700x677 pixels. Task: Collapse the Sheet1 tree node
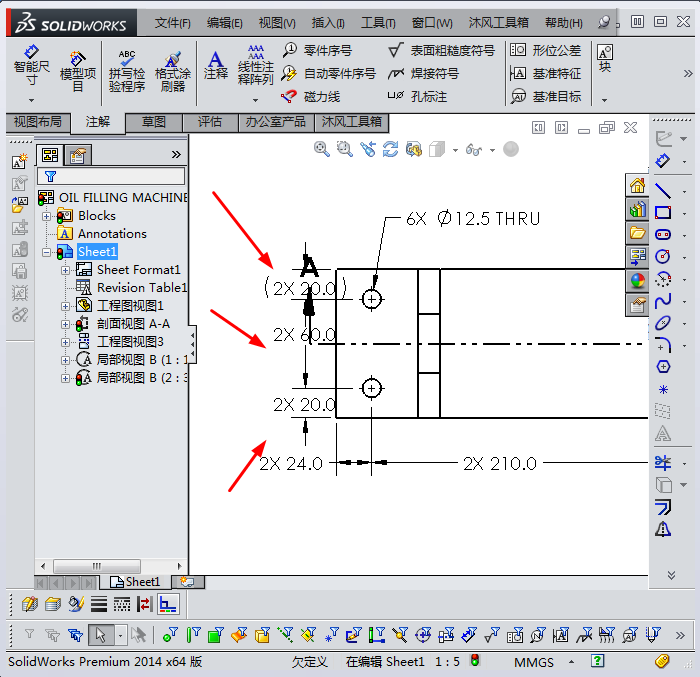[x=47, y=252]
